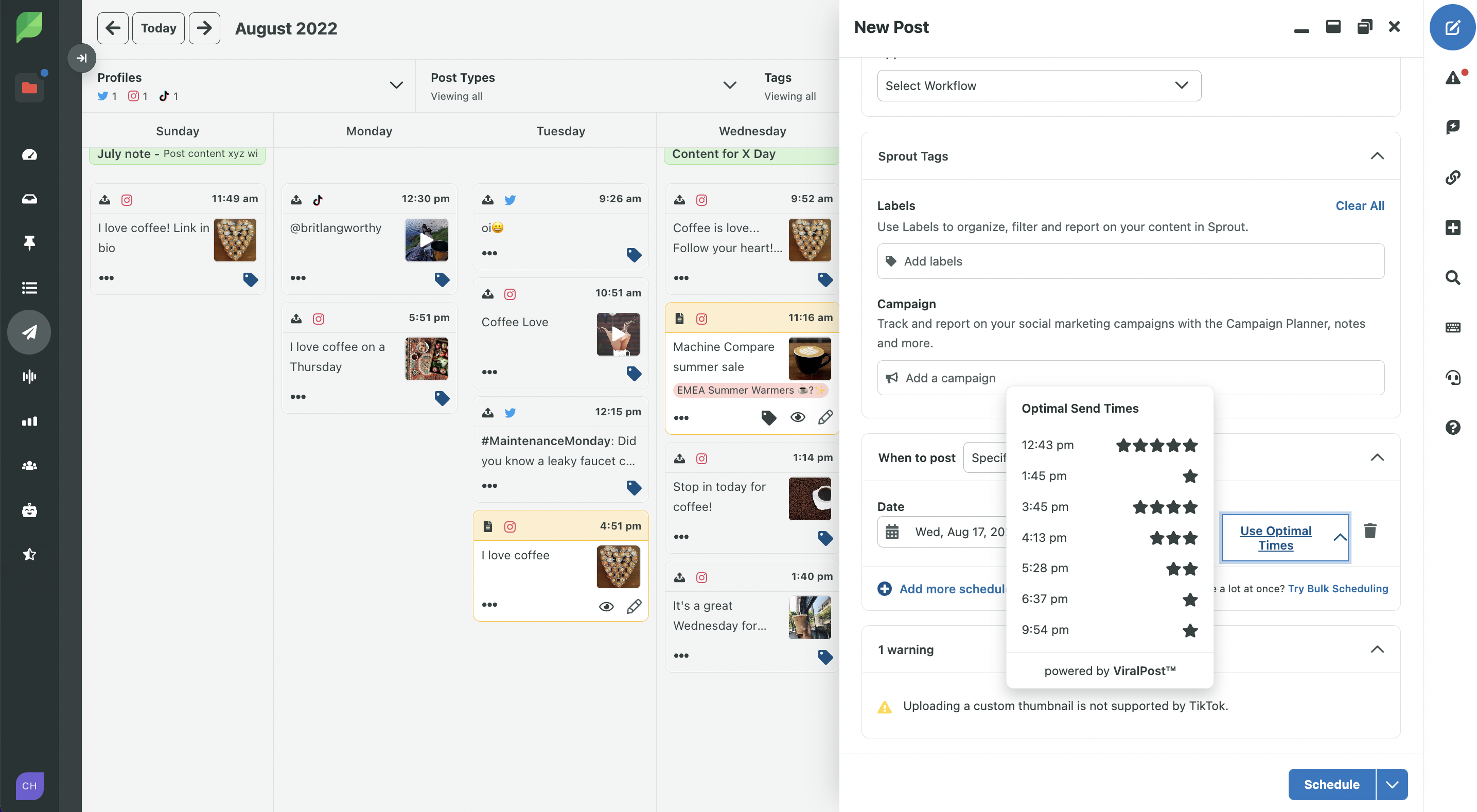Image resolution: width=1477 pixels, height=812 pixels.
Task: Open the Listening waveform sidebar icon
Action: pyautogui.click(x=29, y=376)
